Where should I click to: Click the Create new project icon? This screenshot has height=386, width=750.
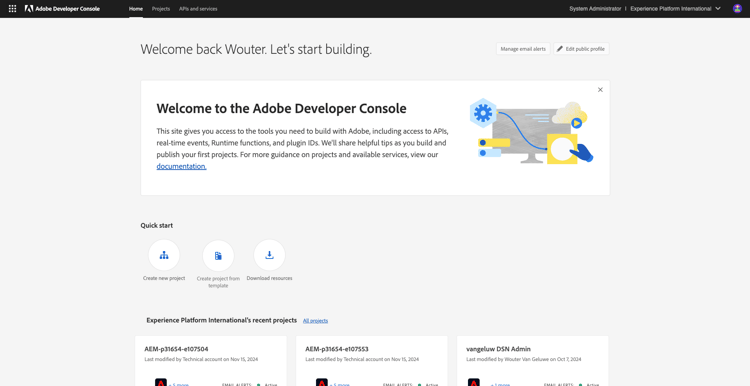164,255
